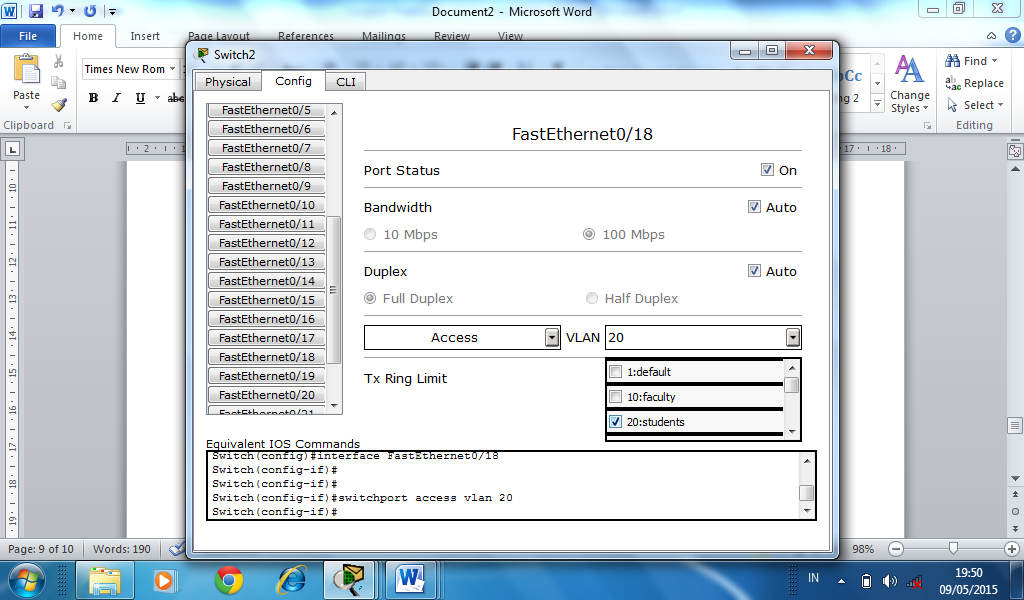The height and width of the screenshot is (600, 1024).
Task: Open the Paste options dropdown arrow in Word
Action: (27, 106)
